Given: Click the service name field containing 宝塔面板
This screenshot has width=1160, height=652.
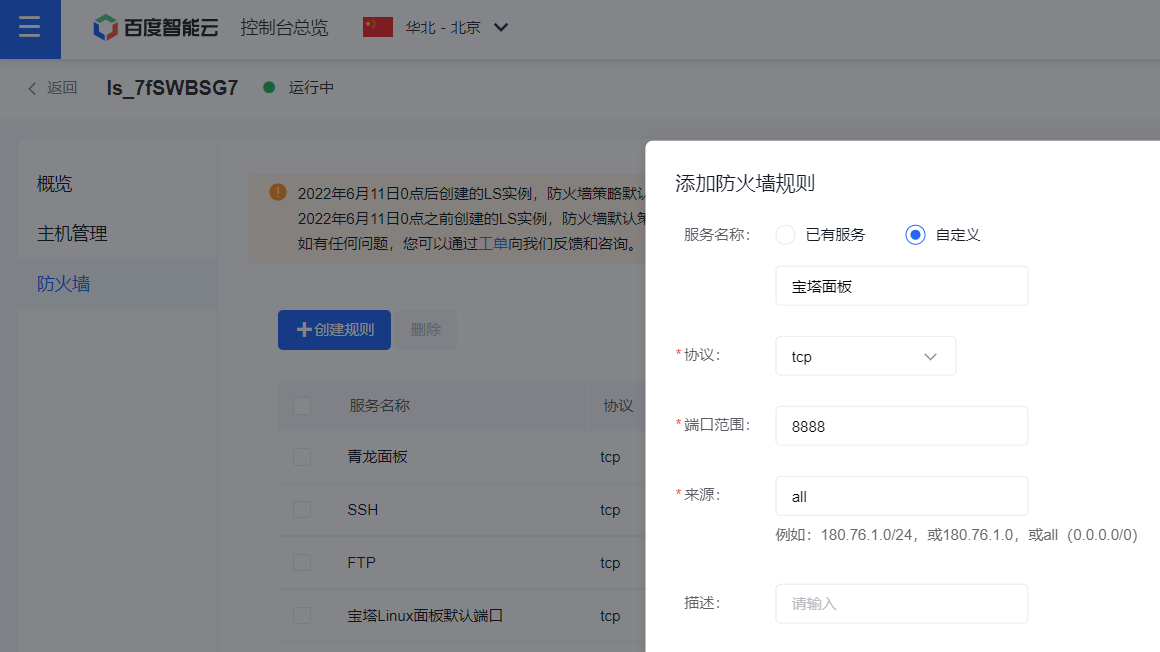Looking at the screenshot, I should [902, 286].
